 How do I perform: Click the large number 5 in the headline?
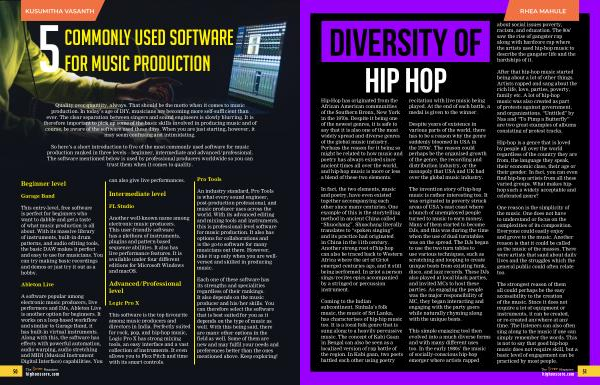[x=50, y=49]
